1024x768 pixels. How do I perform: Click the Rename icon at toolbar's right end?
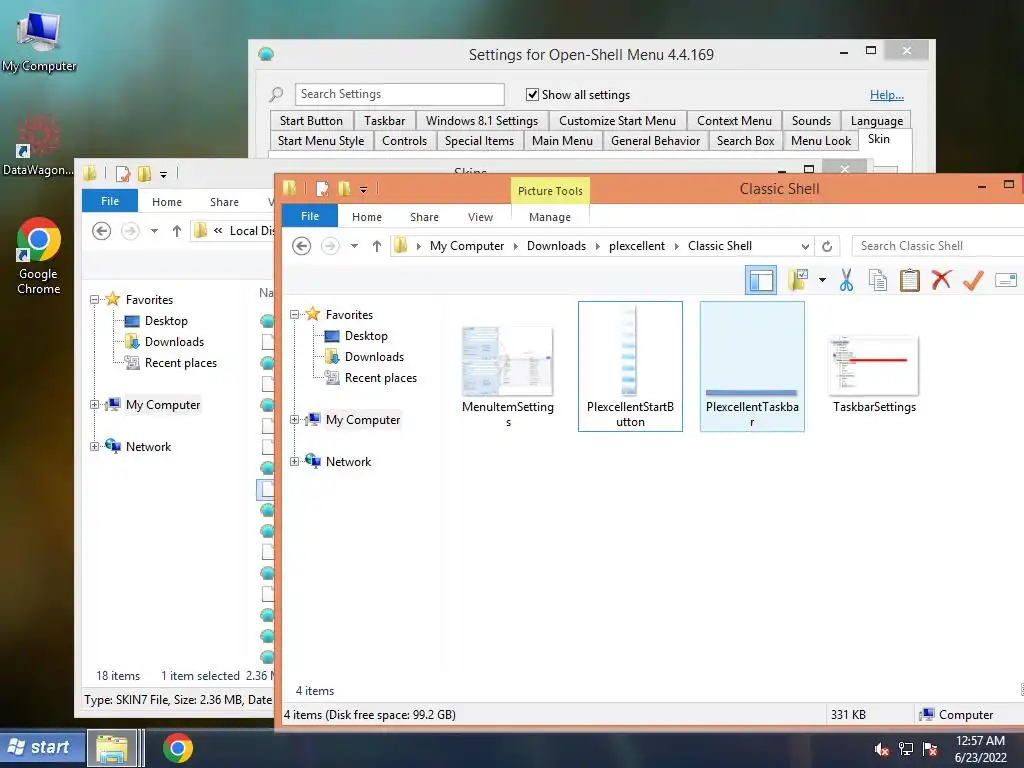[x=1006, y=280]
